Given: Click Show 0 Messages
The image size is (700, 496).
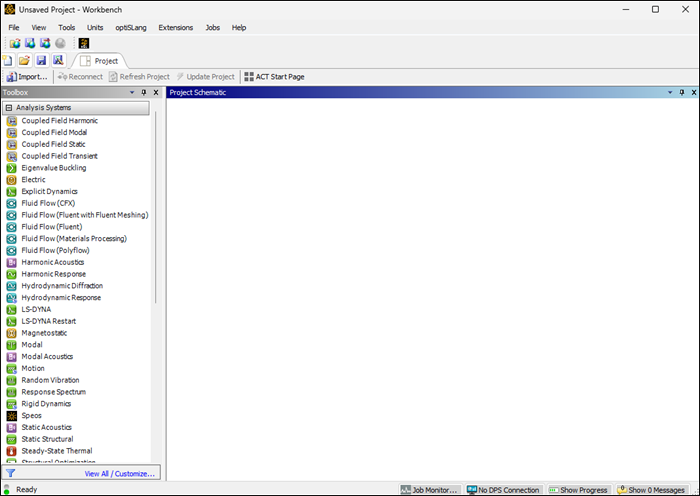Looking at the screenshot, I should pyautogui.click(x=651, y=490).
